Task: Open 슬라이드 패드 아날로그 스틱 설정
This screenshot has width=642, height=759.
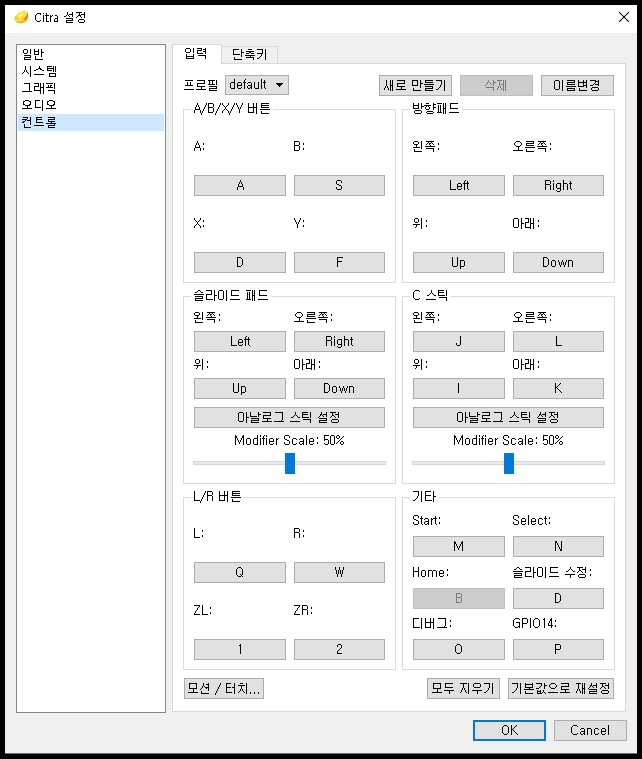Action: (290, 417)
